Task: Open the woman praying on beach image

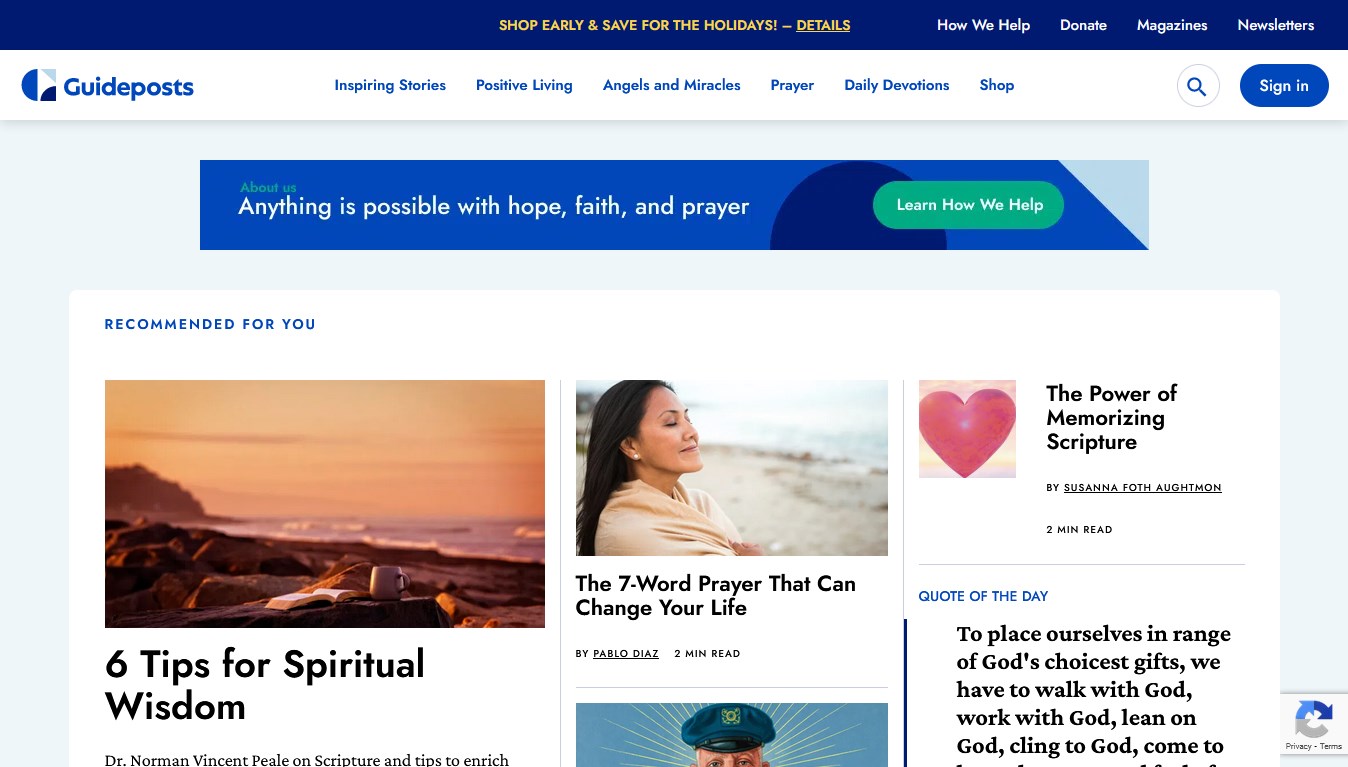Action: (x=732, y=468)
